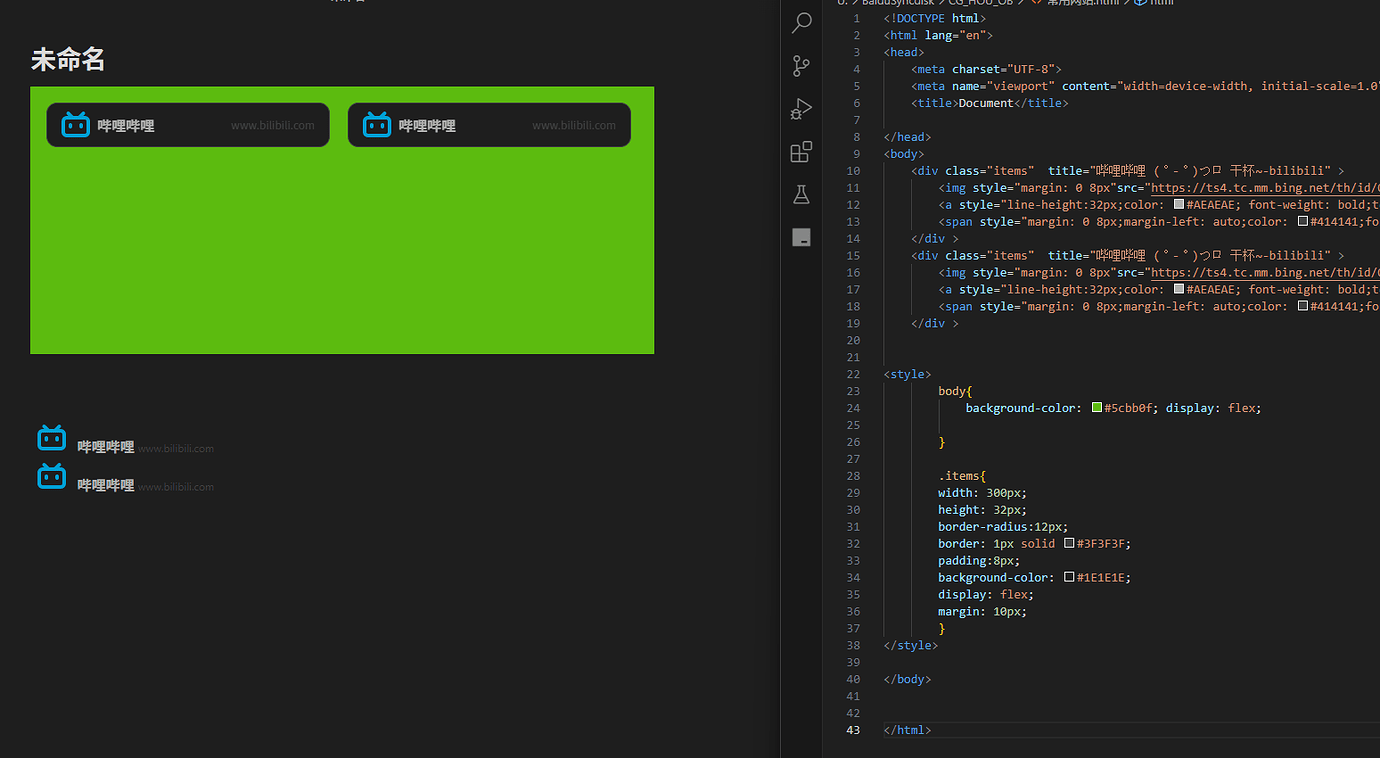Click the bilibili TV icon on the first card
The height and width of the screenshot is (758, 1380).
click(x=76, y=124)
